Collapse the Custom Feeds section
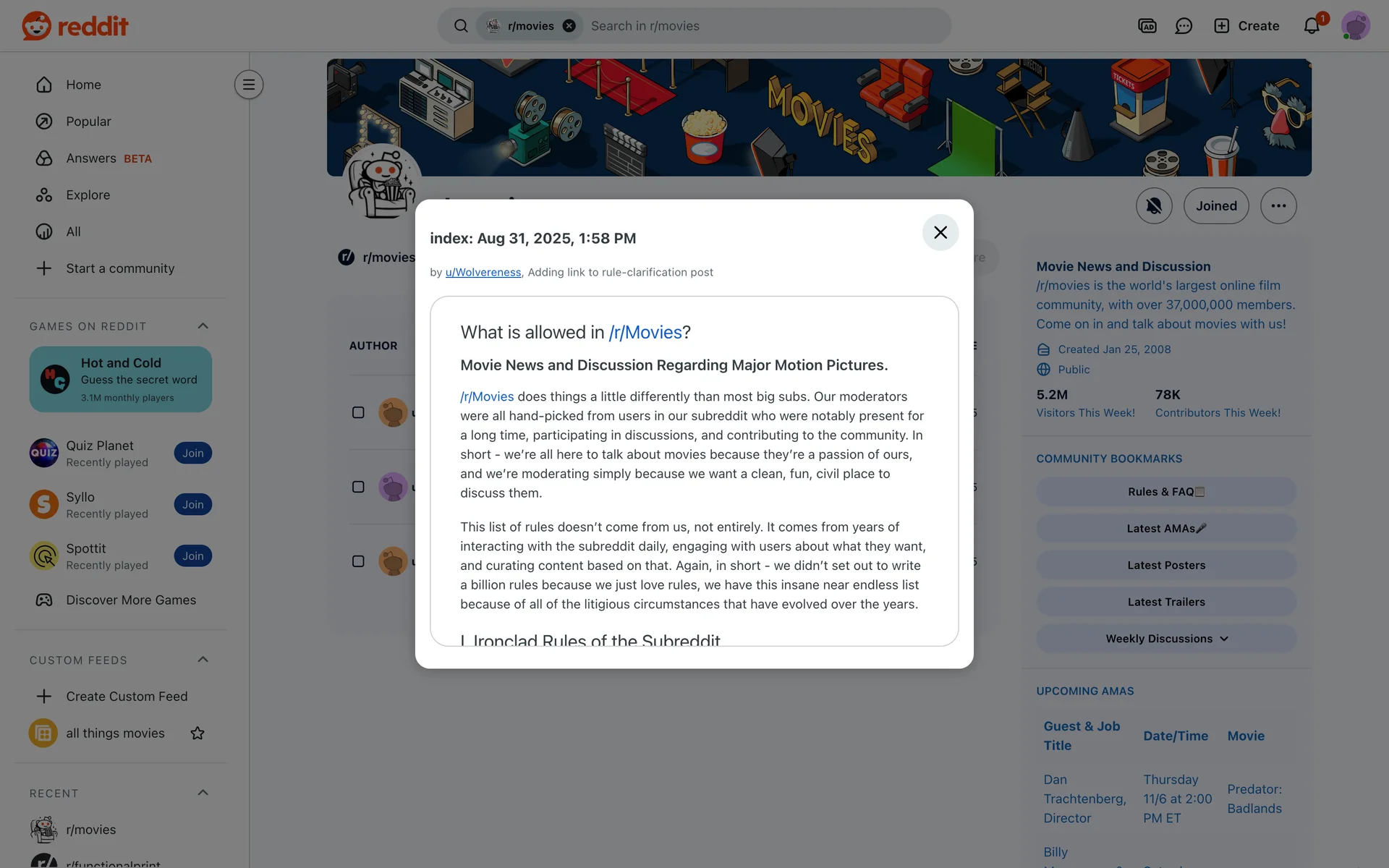This screenshot has height=868, width=1389. coord(203,660)
